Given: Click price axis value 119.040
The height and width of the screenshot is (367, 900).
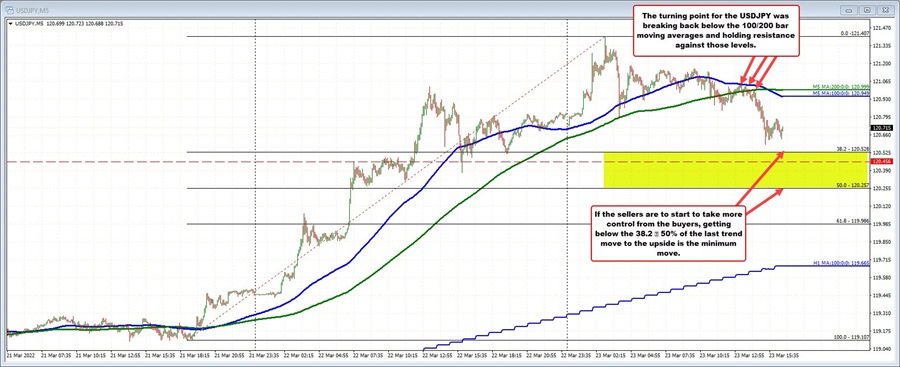Looking at the screenshot, I should click(x=882, y=349).
